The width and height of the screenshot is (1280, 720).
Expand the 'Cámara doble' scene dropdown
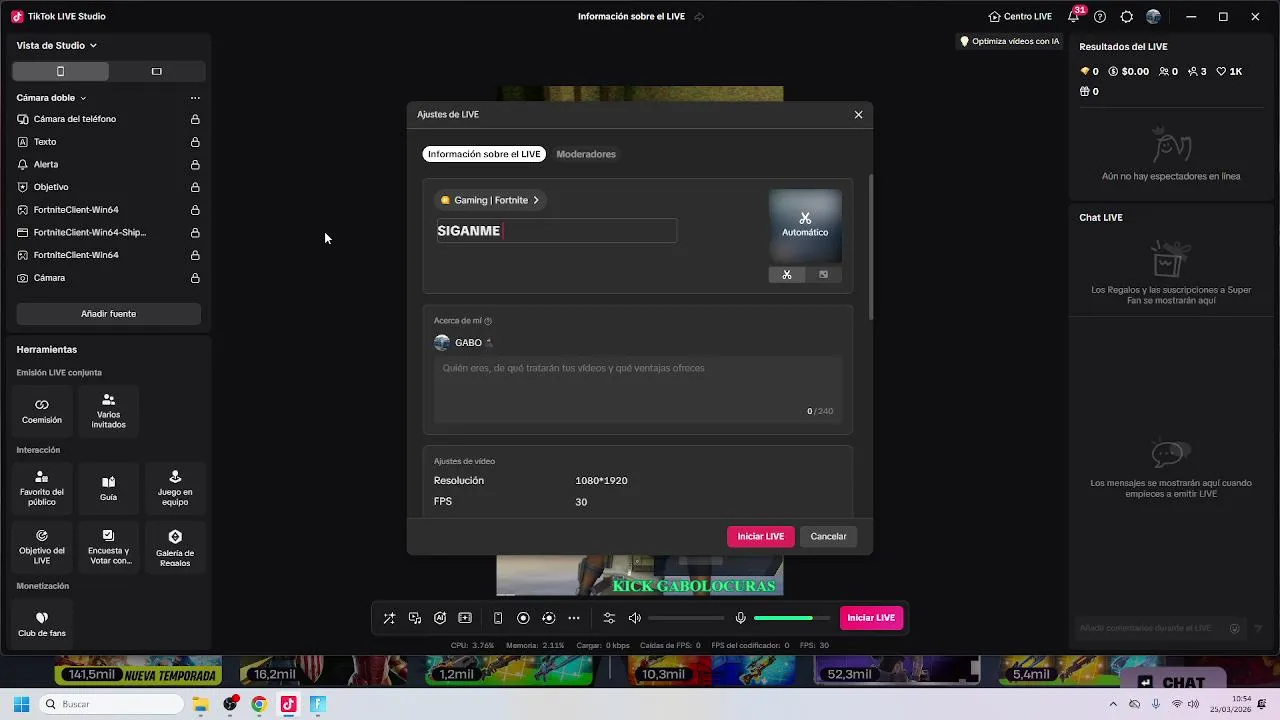point(51,98)
